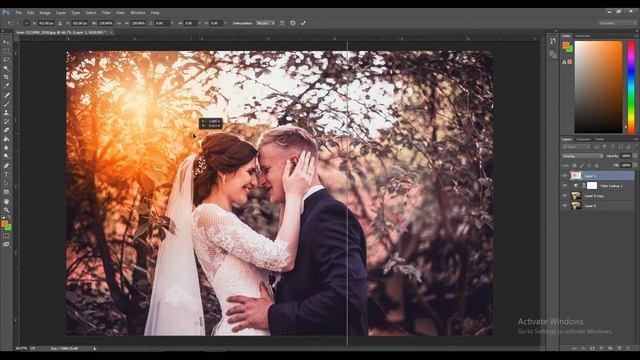Click the foreground color swatch in toolbar
Screen dimensions: 640x360
tap(4, 224)
